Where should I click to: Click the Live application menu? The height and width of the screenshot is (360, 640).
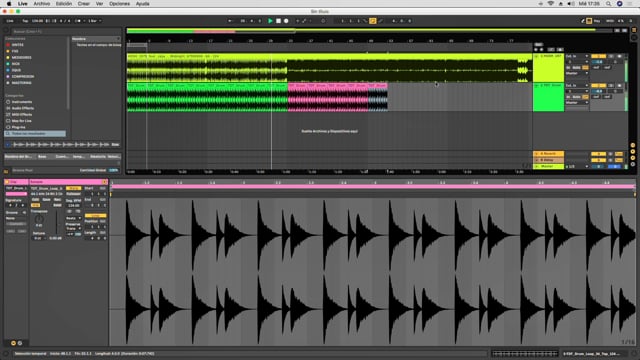coord(23,4)
